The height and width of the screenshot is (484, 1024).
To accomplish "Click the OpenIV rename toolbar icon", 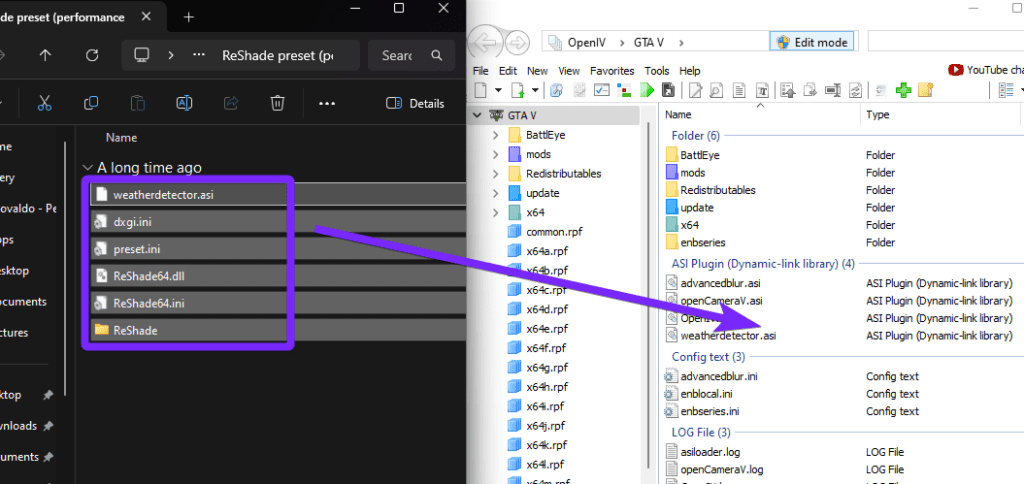I will [832, 89].
